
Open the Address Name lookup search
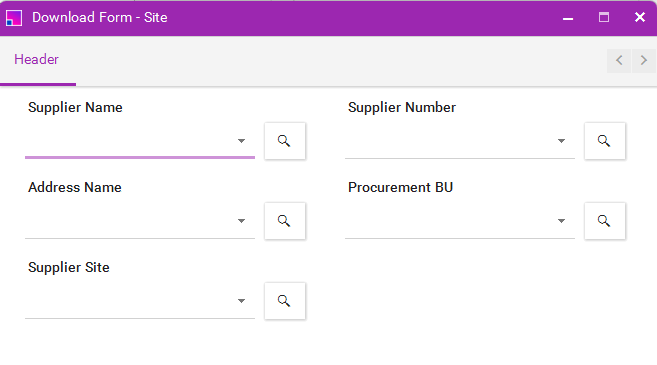(x=285, y=221)
